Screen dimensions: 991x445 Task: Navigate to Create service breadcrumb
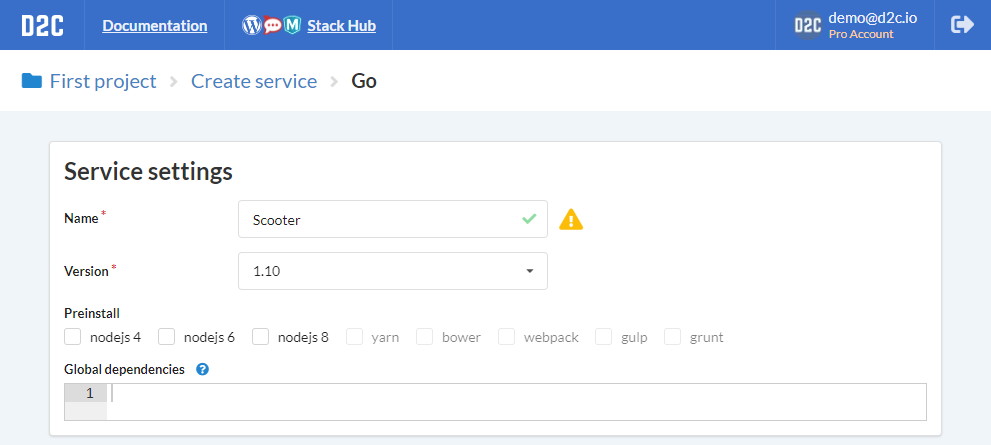click(254, 82)
